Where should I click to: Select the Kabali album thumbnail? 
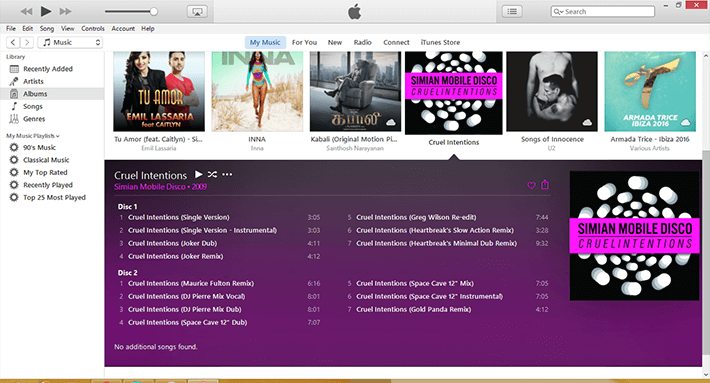tap(355, 91)
